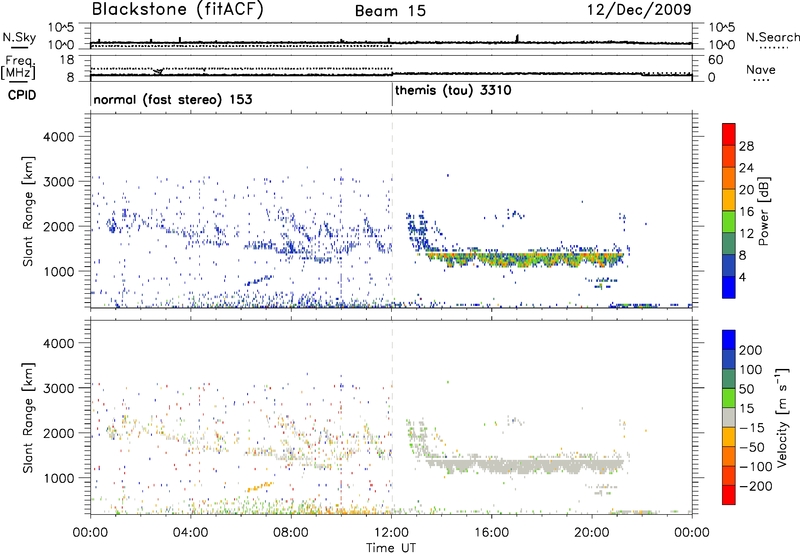The height and width of the screenshot is (554, 800).
Task: Click the 'Freq. [MHz]' axis label
Action: click(x=19, y=67)
